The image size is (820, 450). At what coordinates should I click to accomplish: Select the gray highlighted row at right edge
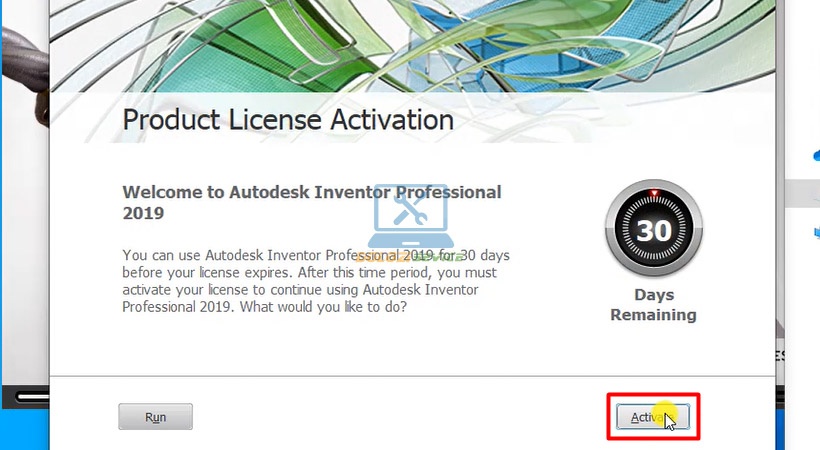[803, 193]
